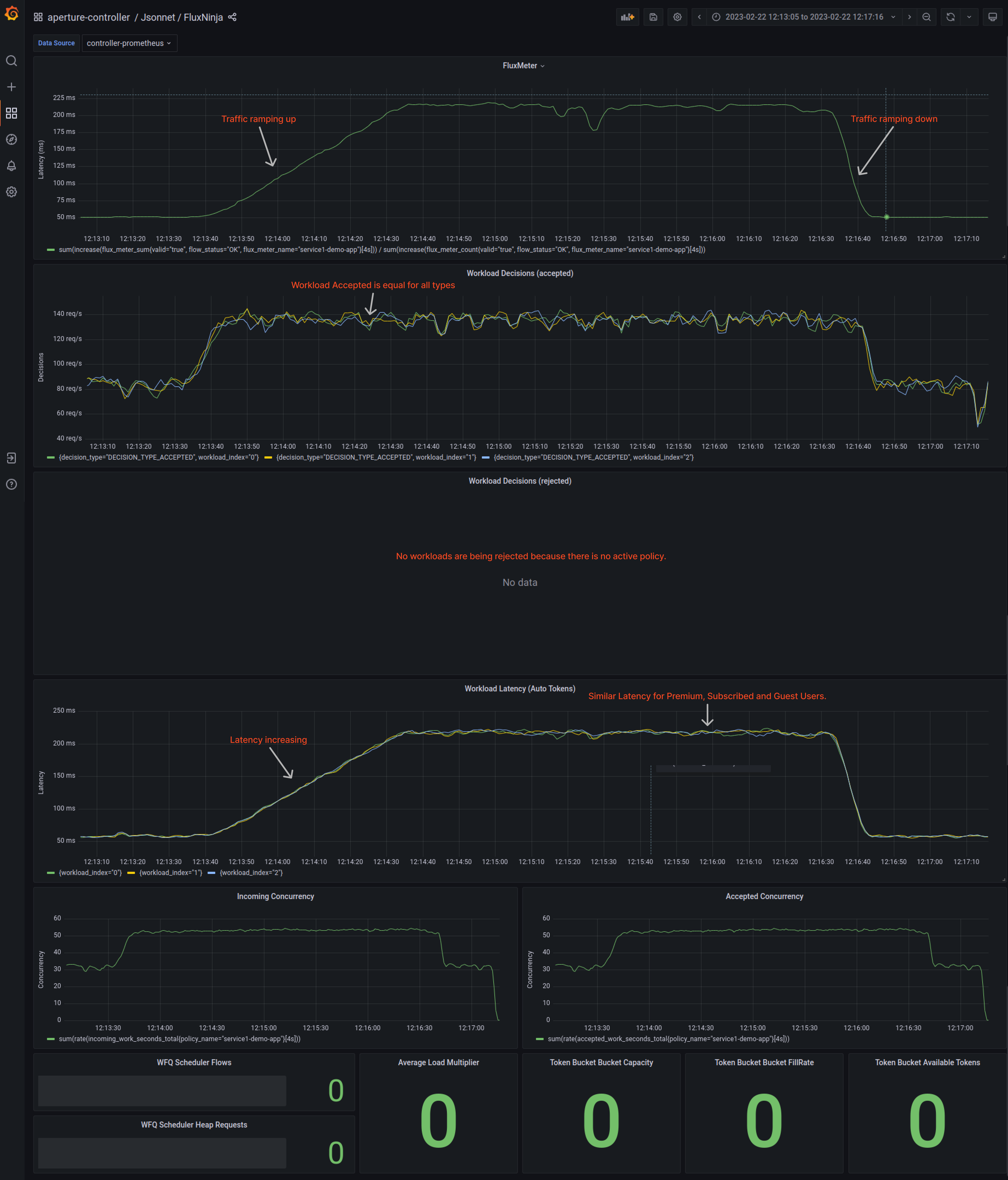Image resolution: width=1008 pixels, height=1180 pixels.
Task: Click 'Latency increasing' annotation text
Action: (268, 740)
